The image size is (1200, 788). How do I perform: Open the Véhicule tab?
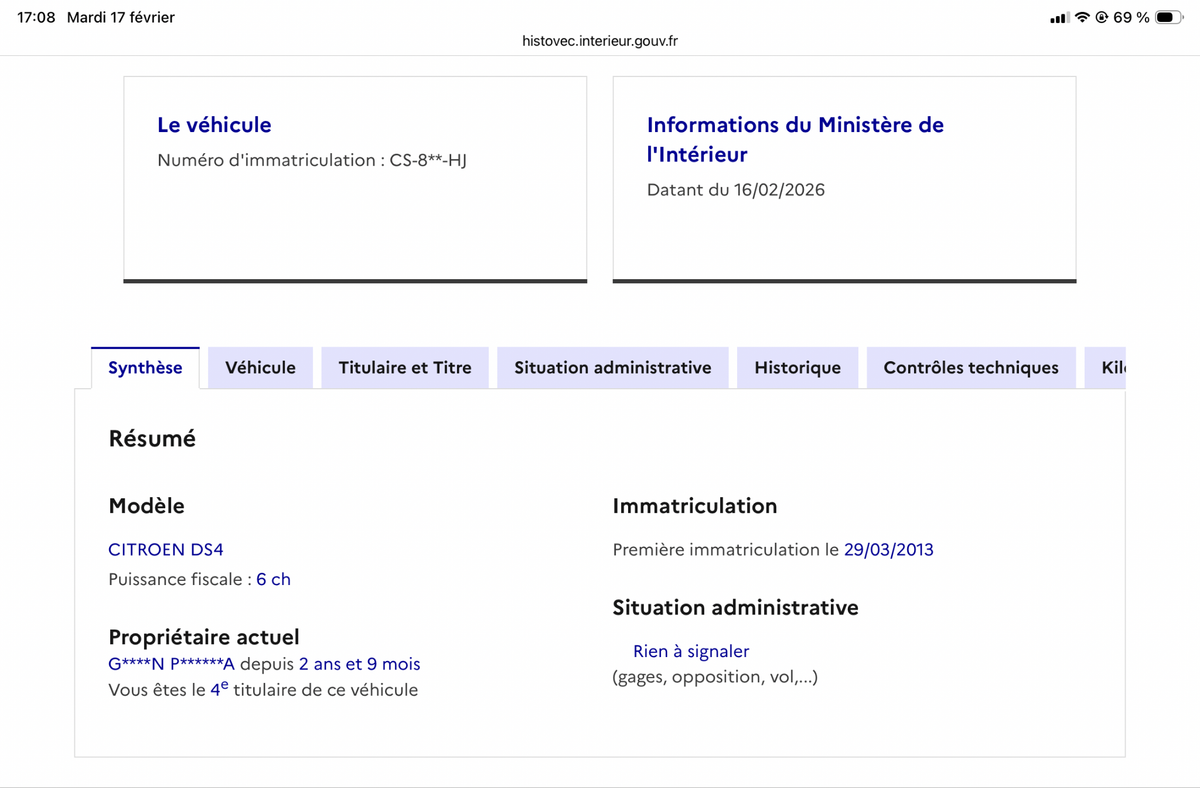[260, 368]
